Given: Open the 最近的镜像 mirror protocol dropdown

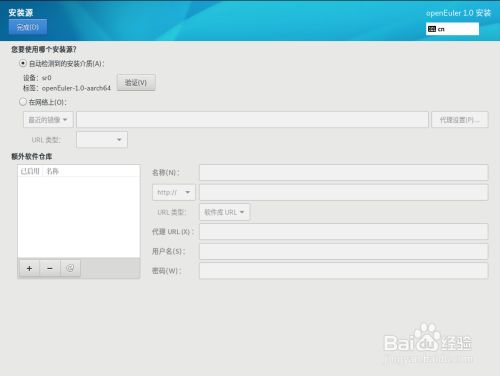Looking at the screenshot, I should pyautogui.click(x=48, y=120).
